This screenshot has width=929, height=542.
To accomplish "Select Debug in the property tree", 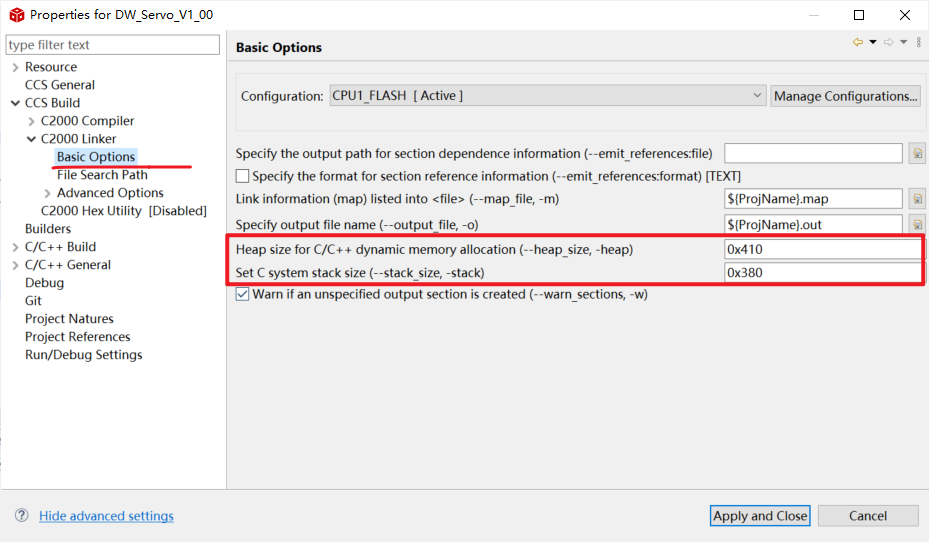I will [44, 283].
